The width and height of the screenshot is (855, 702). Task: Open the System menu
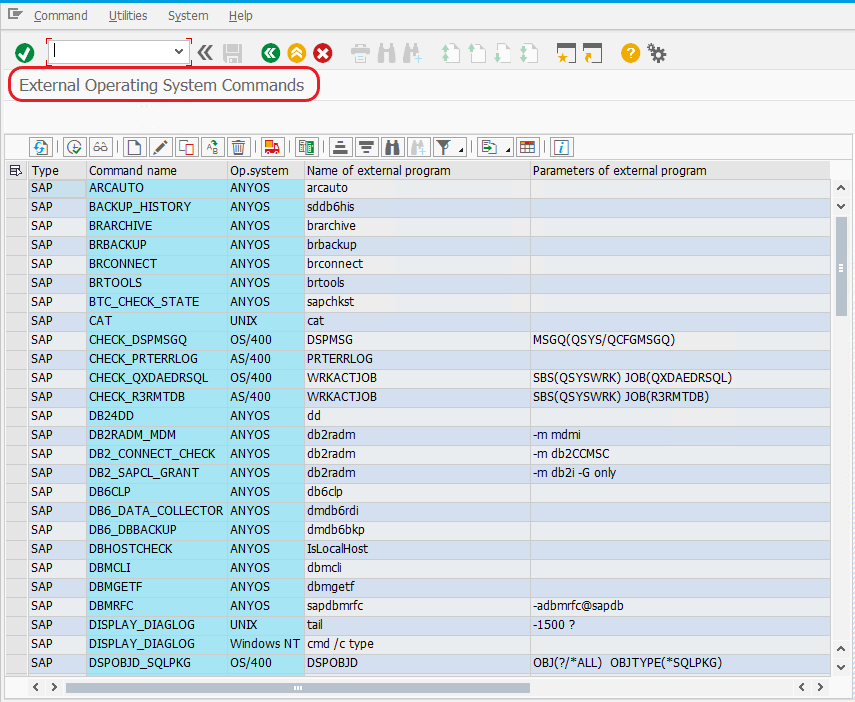[x=188, y=16]
